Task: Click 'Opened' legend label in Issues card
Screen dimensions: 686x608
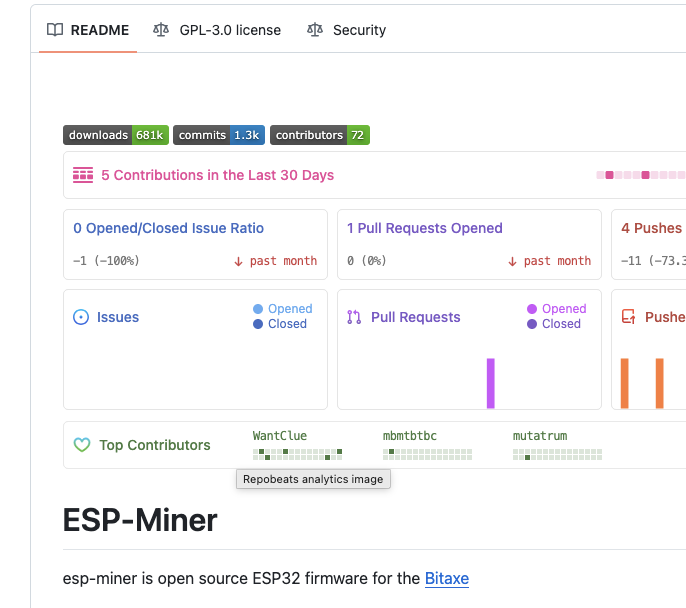Action: click(x=290, y=309)
